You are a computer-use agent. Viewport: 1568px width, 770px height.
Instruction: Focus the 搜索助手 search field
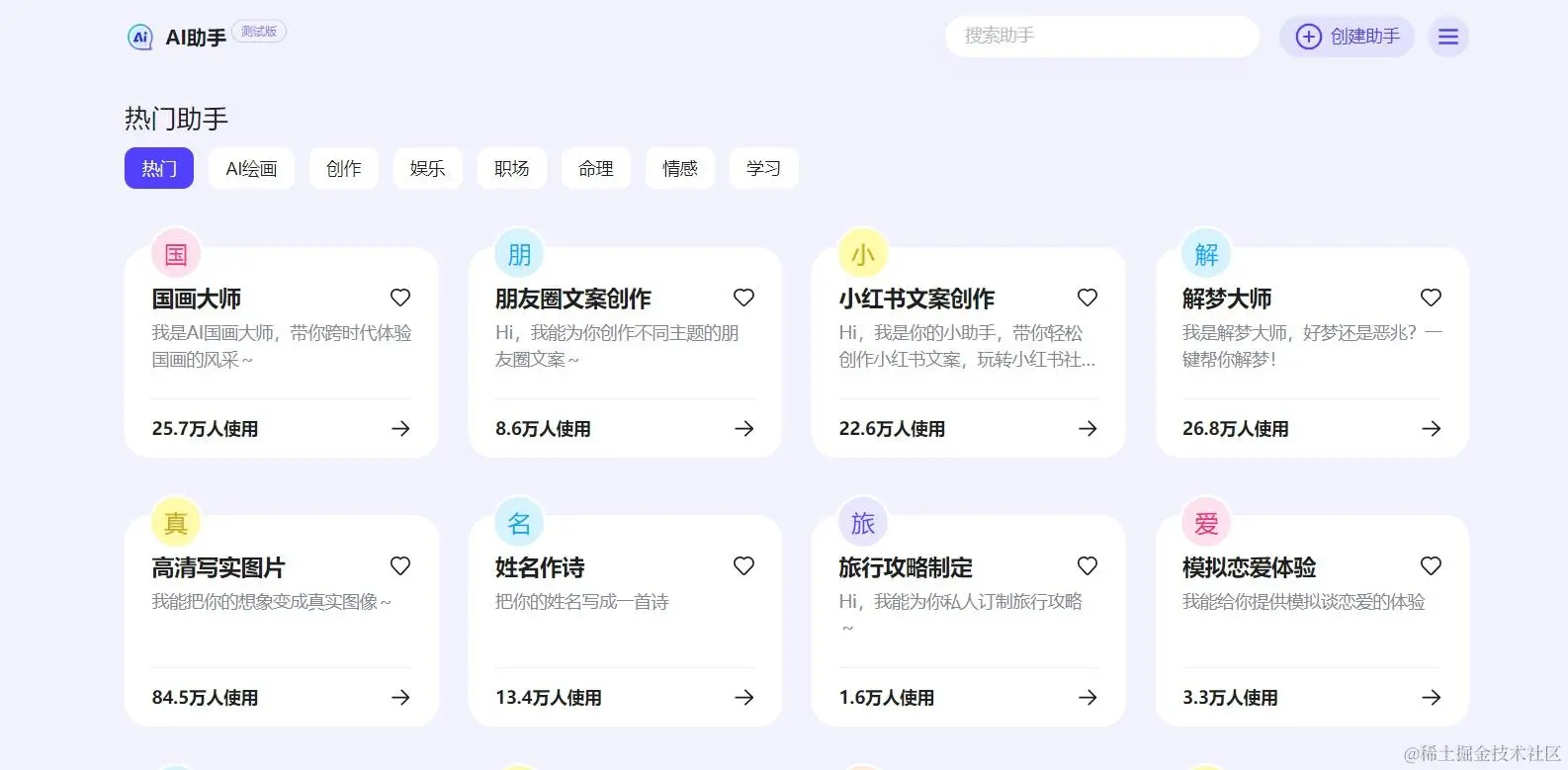click(1102, 37)
